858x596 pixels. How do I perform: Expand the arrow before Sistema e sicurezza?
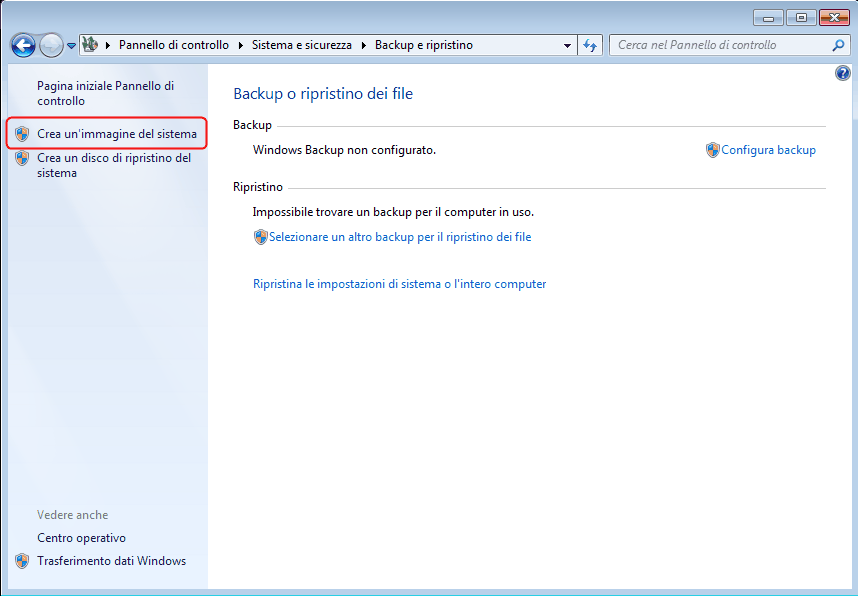tap(241, 45)
